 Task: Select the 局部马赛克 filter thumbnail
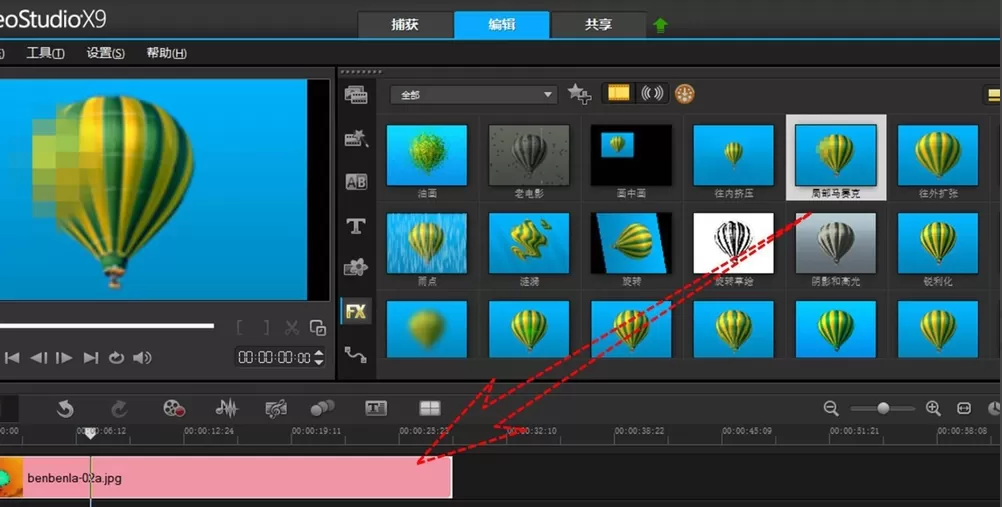pos(836,155)
